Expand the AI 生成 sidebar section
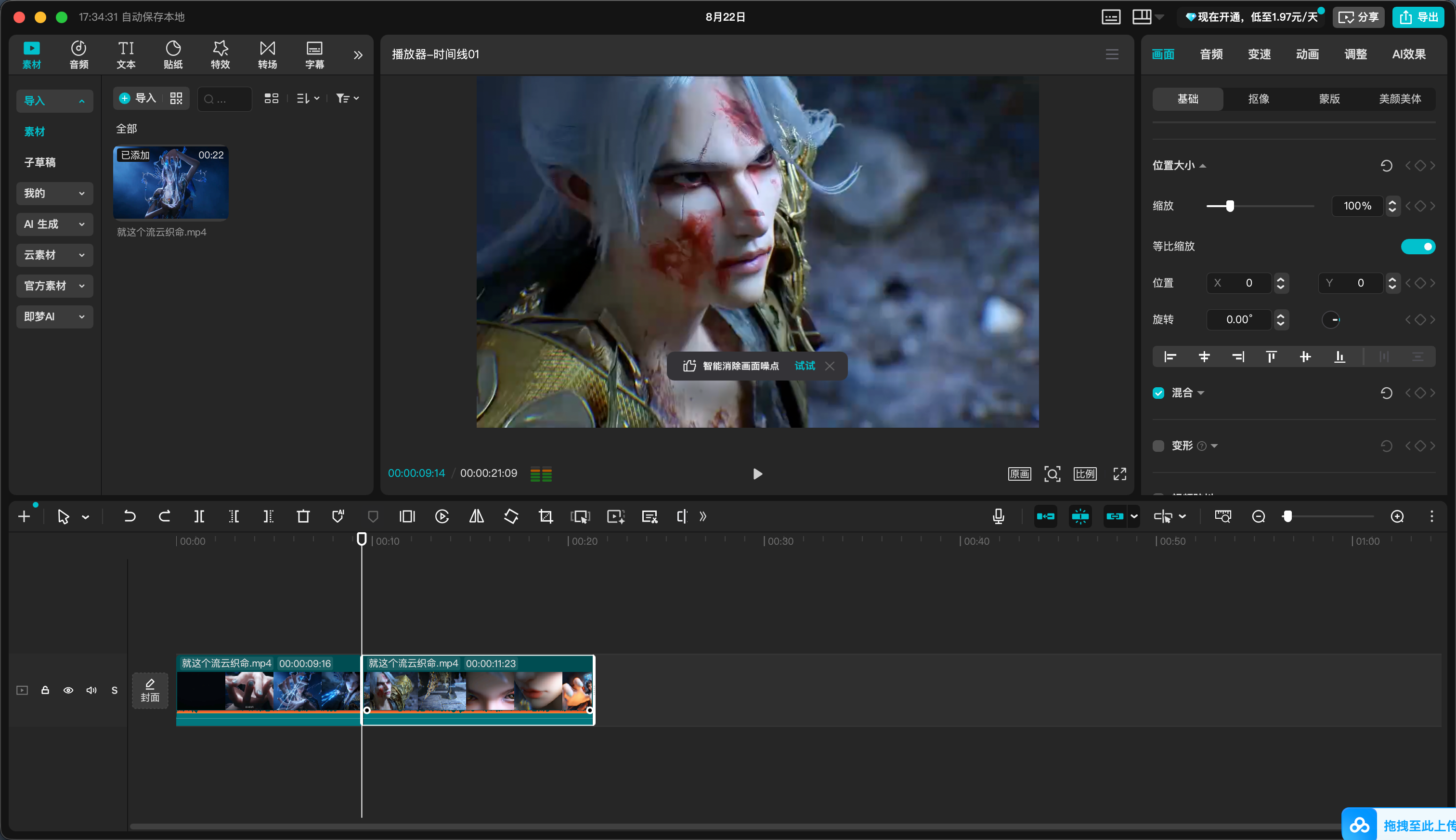1456x840 pixels. [55, 224]
